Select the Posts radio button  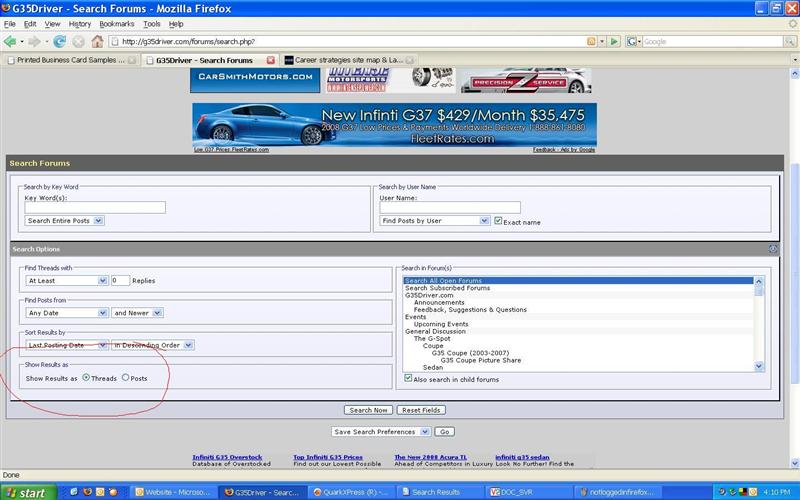125,378
